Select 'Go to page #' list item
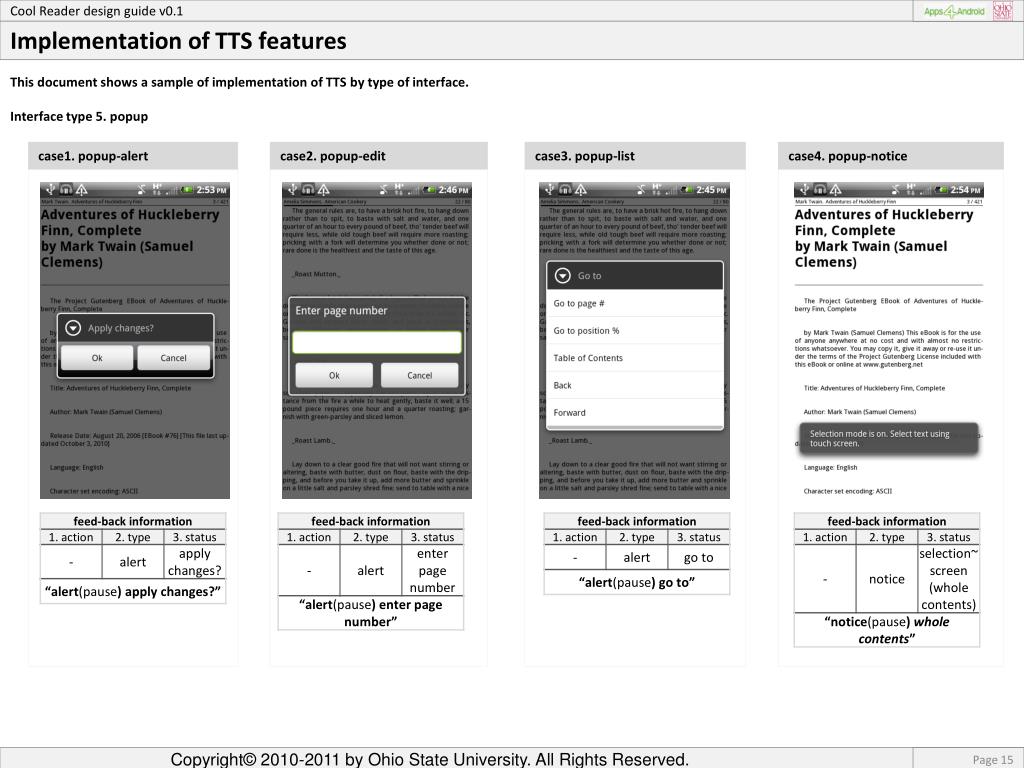Viewport: 1024px width, 768px height. [635, 303]
